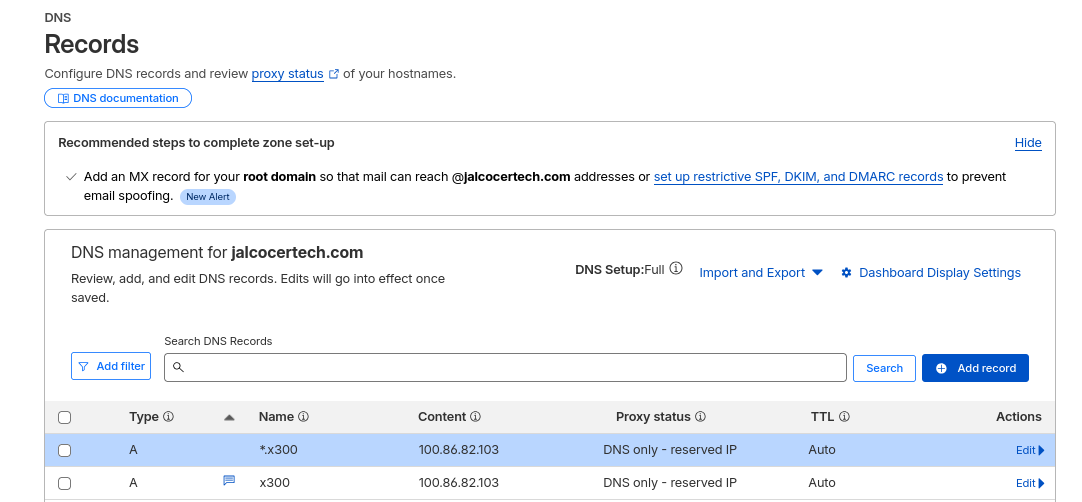Screen dimensions: 1082x502
Task: Click the Actions column header
Action: point(1019,416)
